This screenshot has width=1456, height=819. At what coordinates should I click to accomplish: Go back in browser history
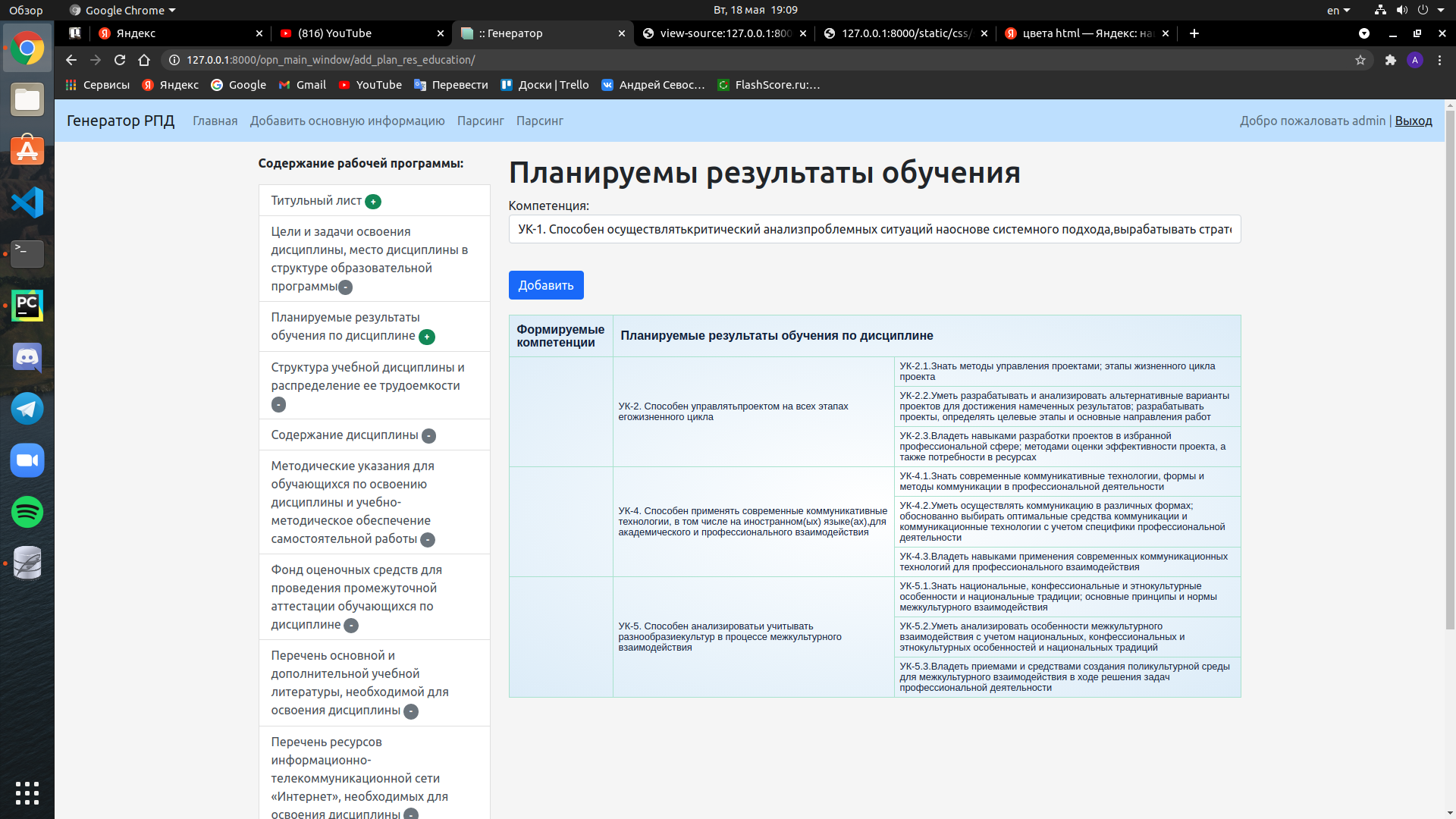(x=71, y=60)
